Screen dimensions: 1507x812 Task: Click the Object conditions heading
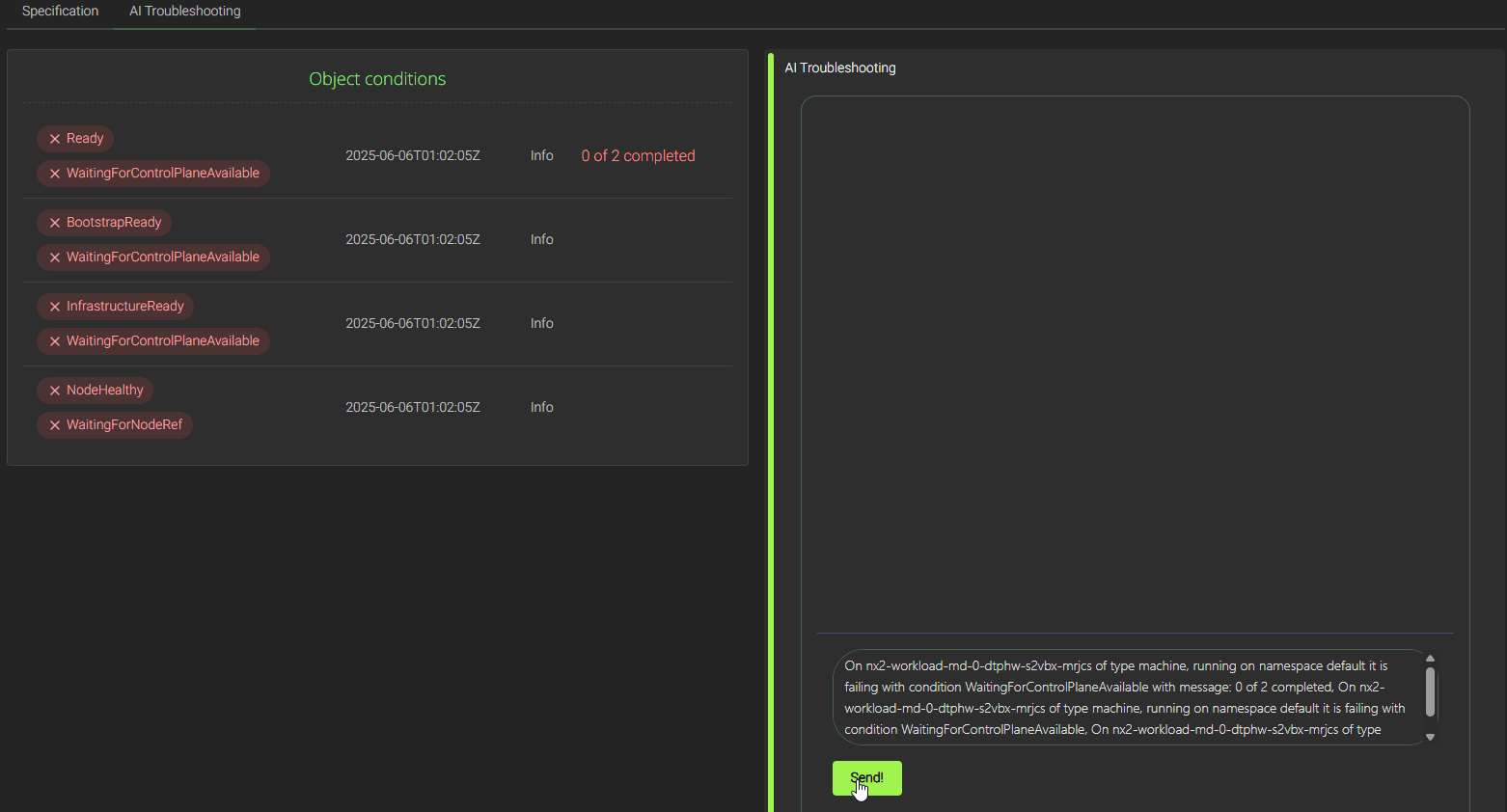pyautogui.click(x=377, y=79)
